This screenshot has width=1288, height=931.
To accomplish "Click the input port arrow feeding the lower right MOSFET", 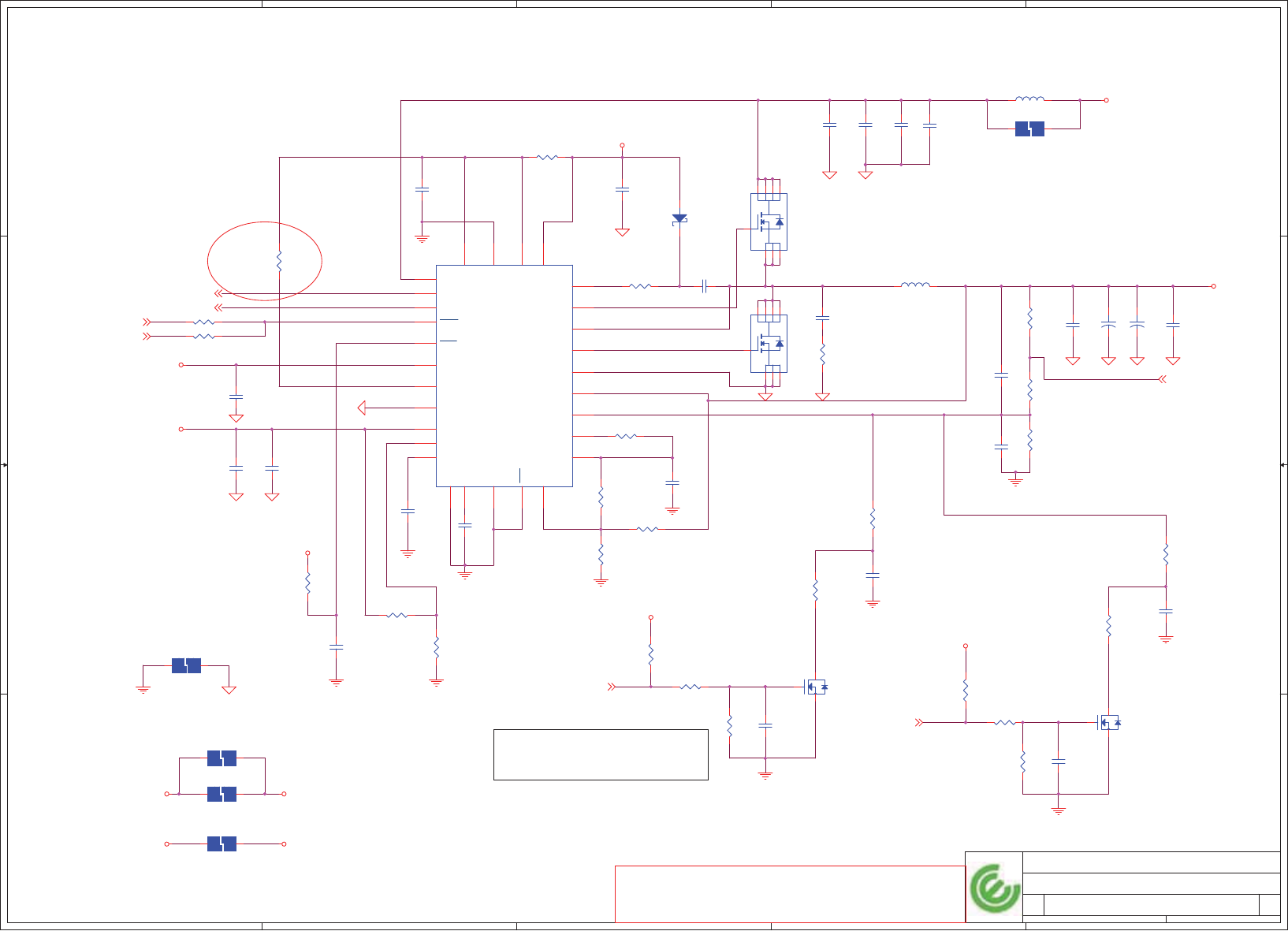I will coord(918,722).
